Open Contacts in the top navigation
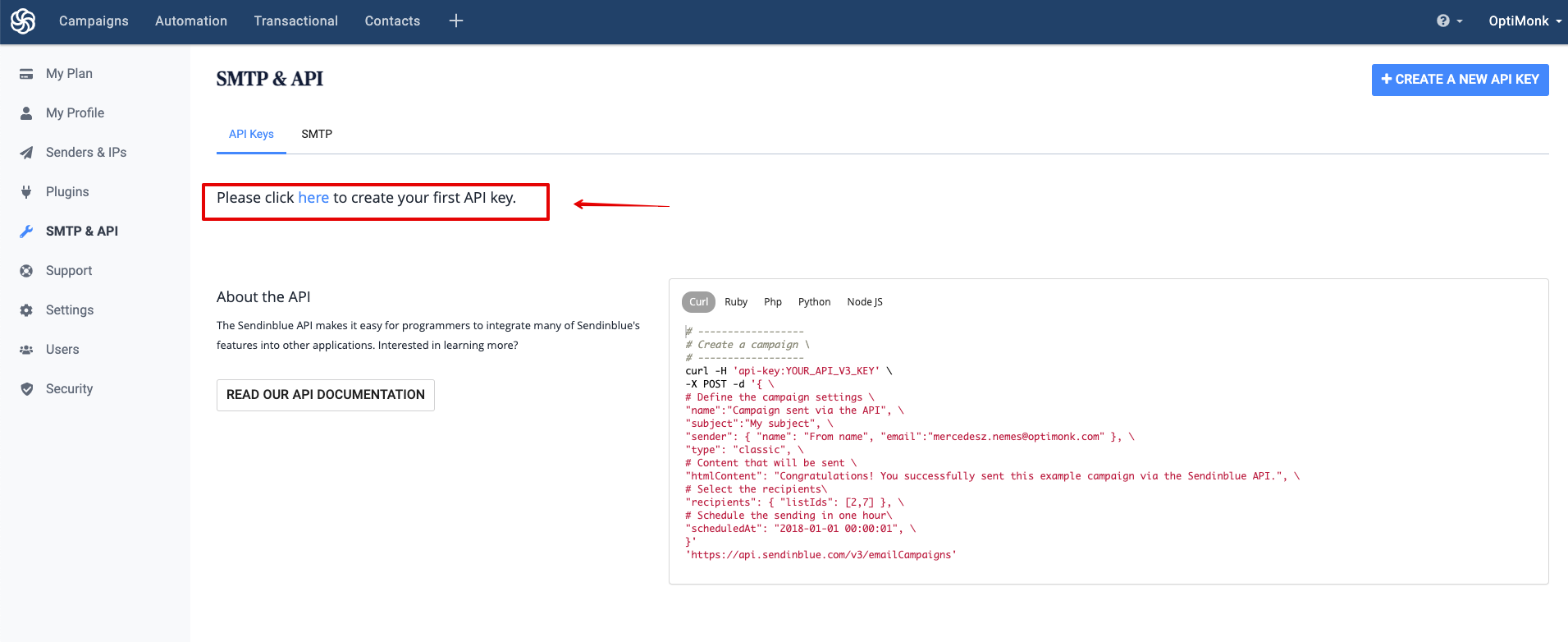 (x=392, y=21)
